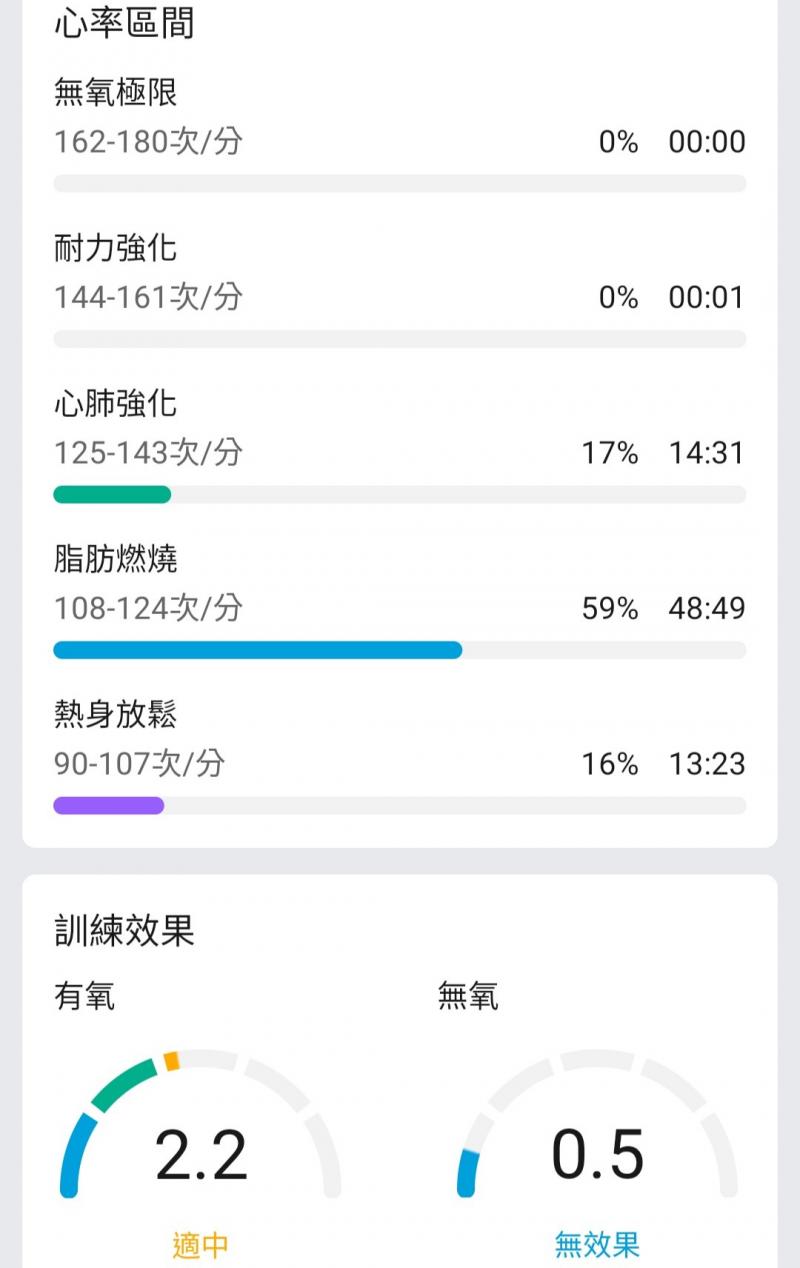Screen dimensions: 800x1268
Task: Tap the blue 無效果 rating label
Action: 598,1245
